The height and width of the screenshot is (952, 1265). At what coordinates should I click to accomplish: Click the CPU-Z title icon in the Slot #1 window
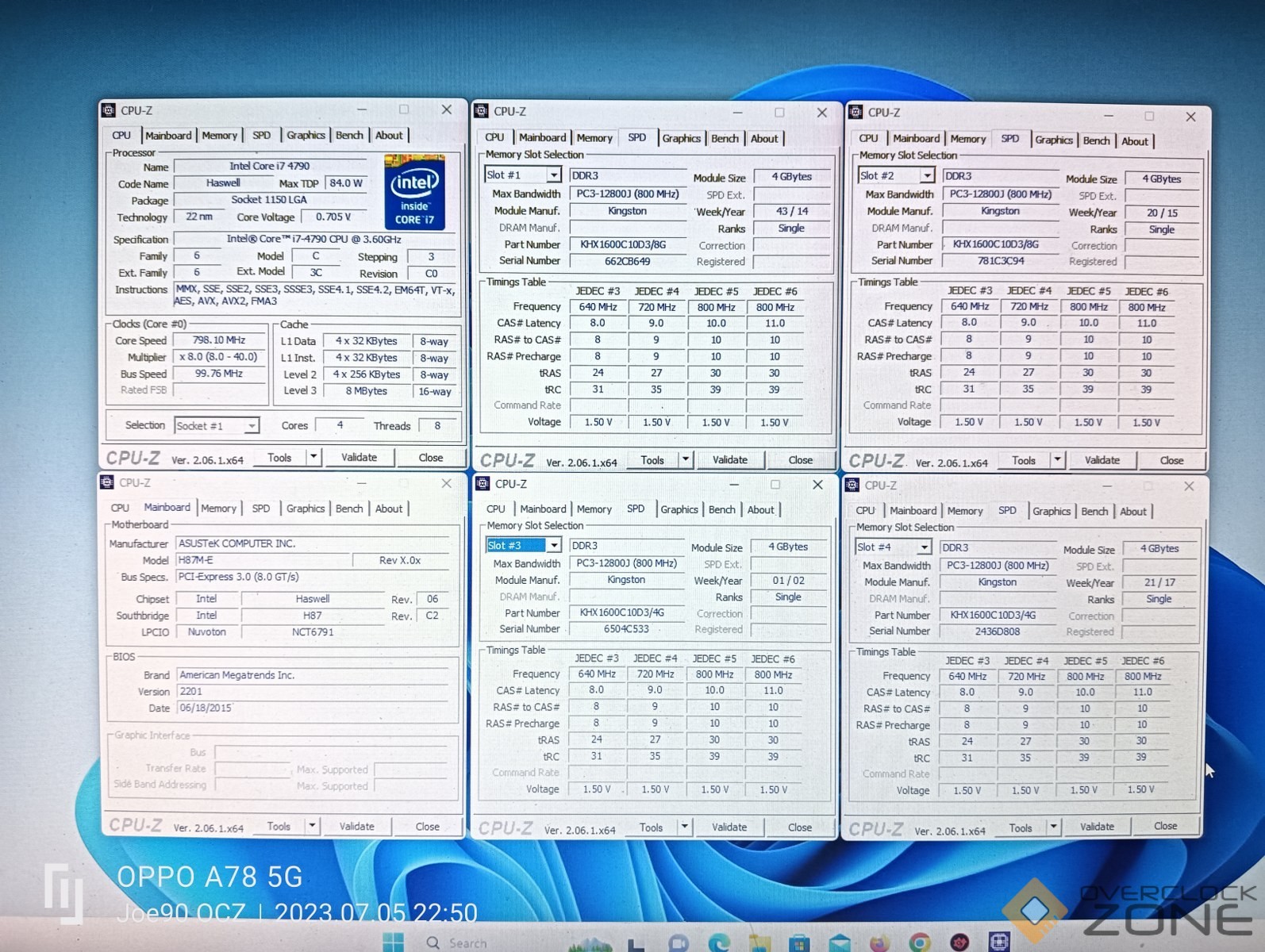point(481,111)
